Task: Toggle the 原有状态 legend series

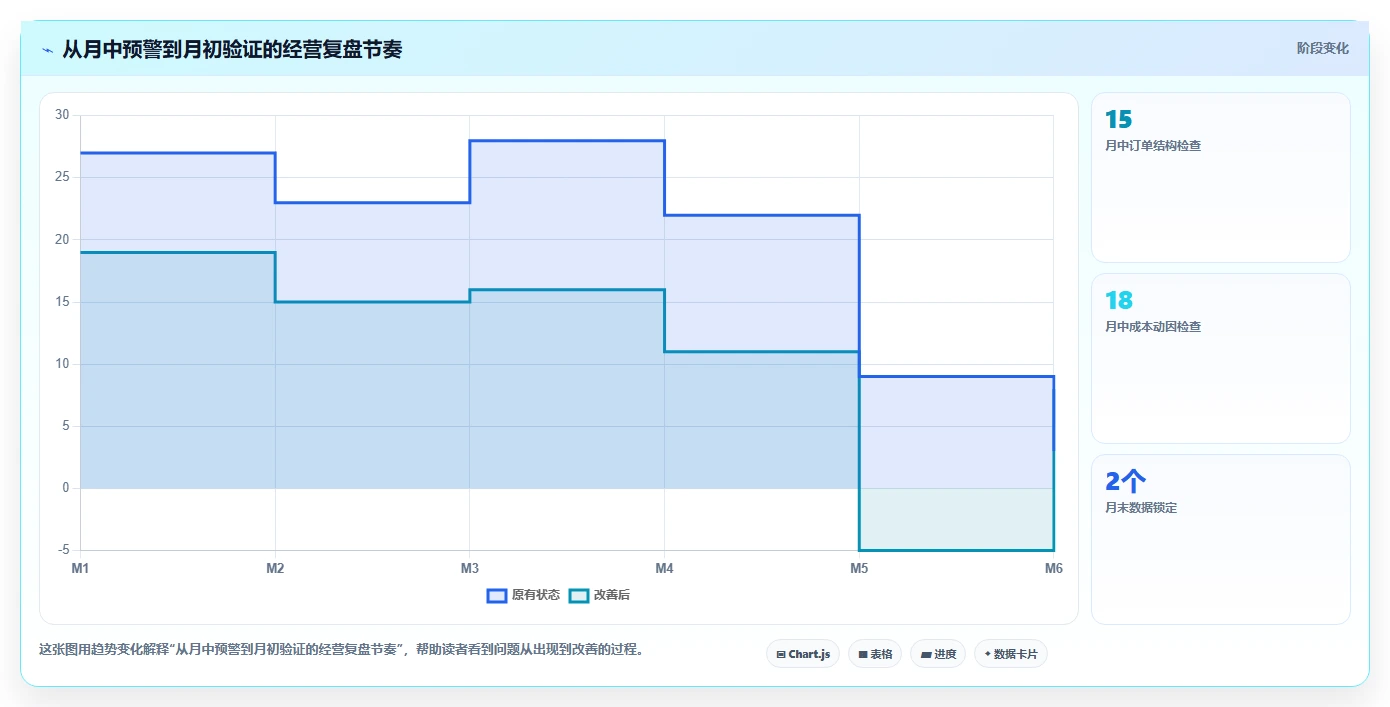Action: pyautogui.click(x=523, y=595)
